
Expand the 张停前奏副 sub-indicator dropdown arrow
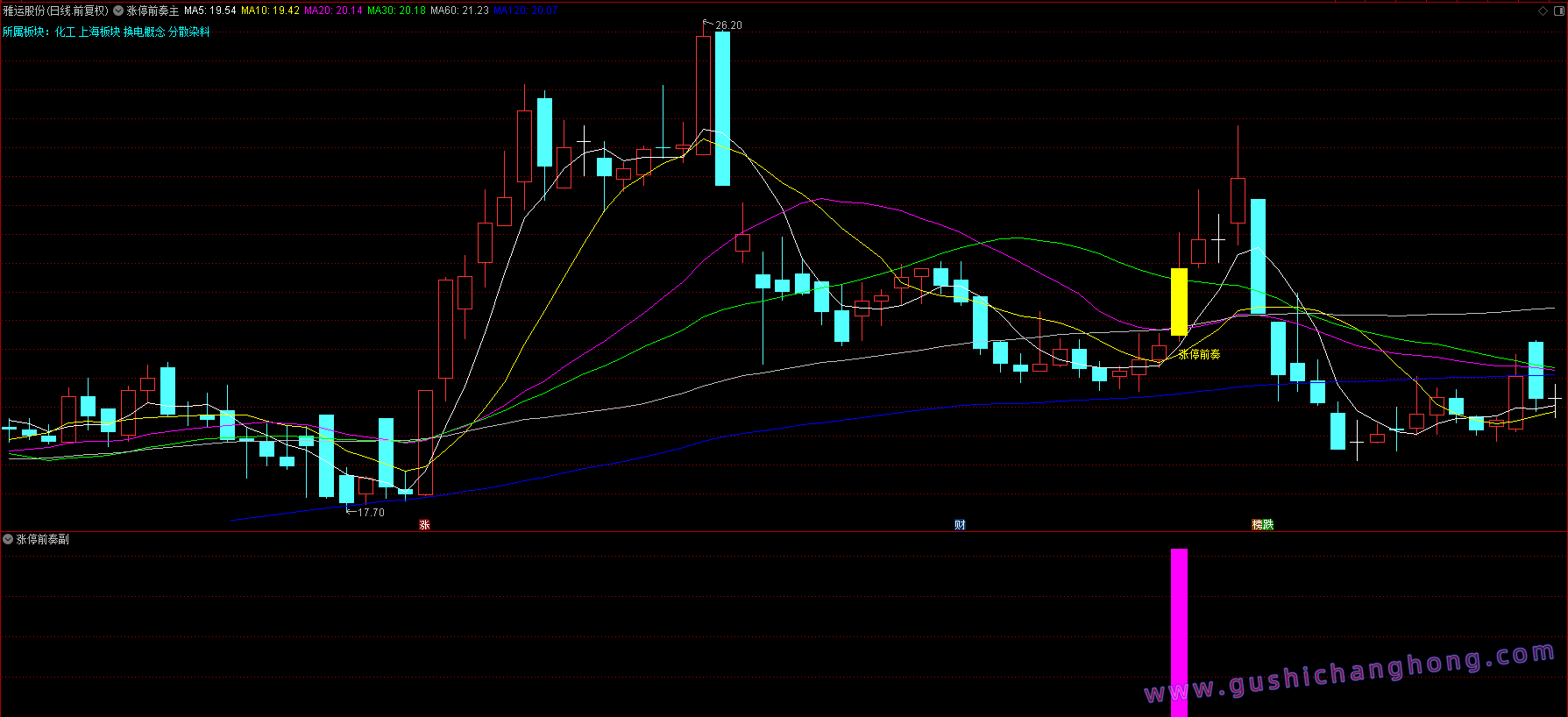click(x=8, y=539)
